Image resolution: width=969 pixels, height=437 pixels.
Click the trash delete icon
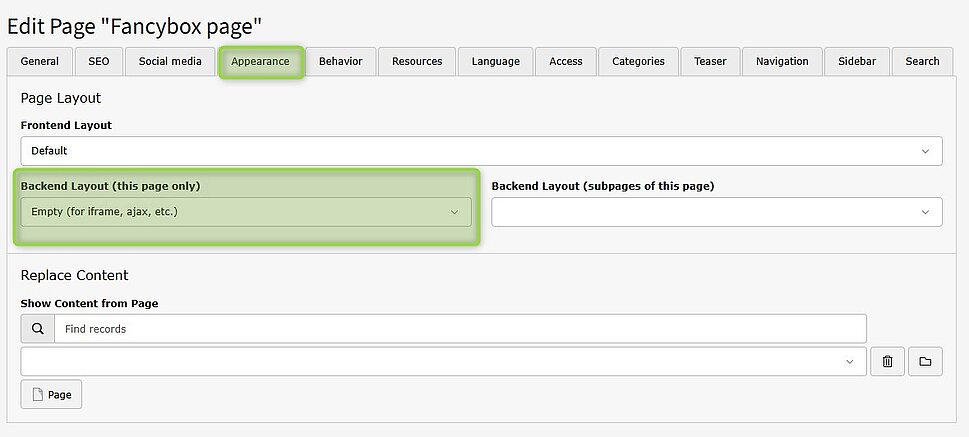[x=887, y=361]
